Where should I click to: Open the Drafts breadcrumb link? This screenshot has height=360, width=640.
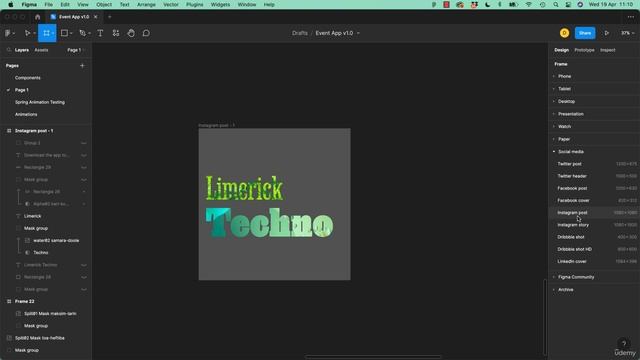(300, 33)
